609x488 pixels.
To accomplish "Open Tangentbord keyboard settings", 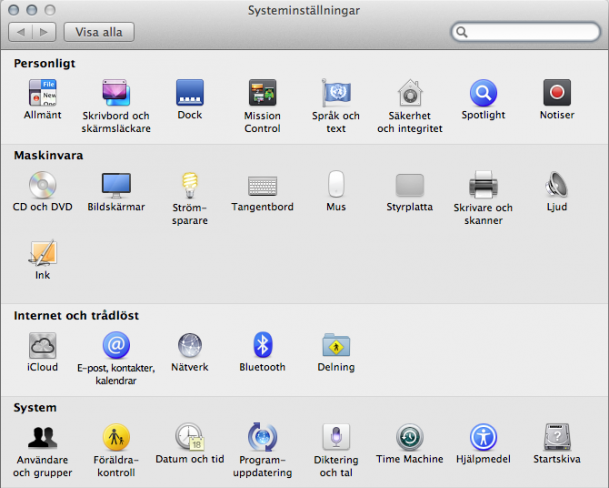I will (x=263, y=185).
